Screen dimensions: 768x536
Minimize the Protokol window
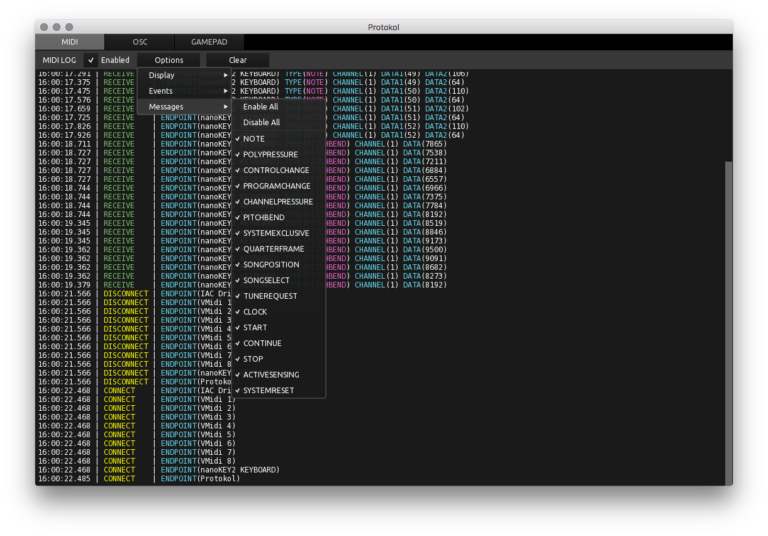[x=57, y=27]
